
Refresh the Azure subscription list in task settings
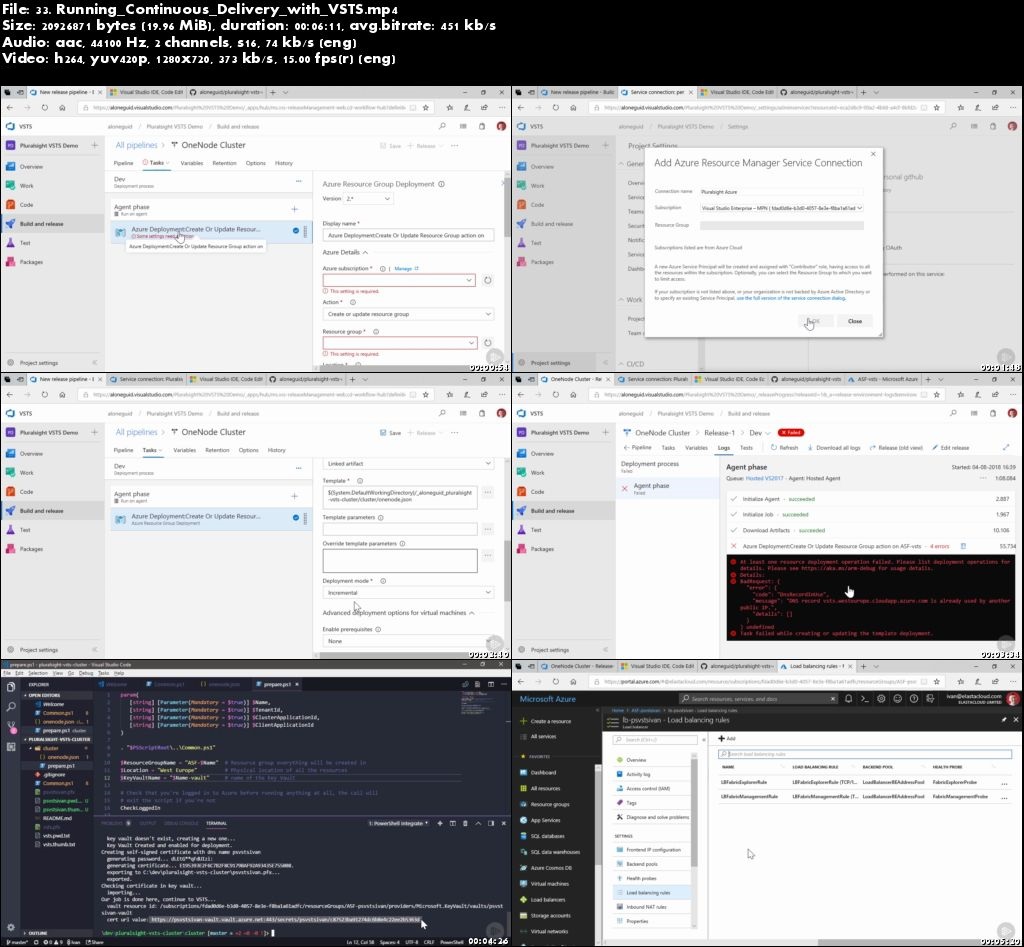point(487,280)
